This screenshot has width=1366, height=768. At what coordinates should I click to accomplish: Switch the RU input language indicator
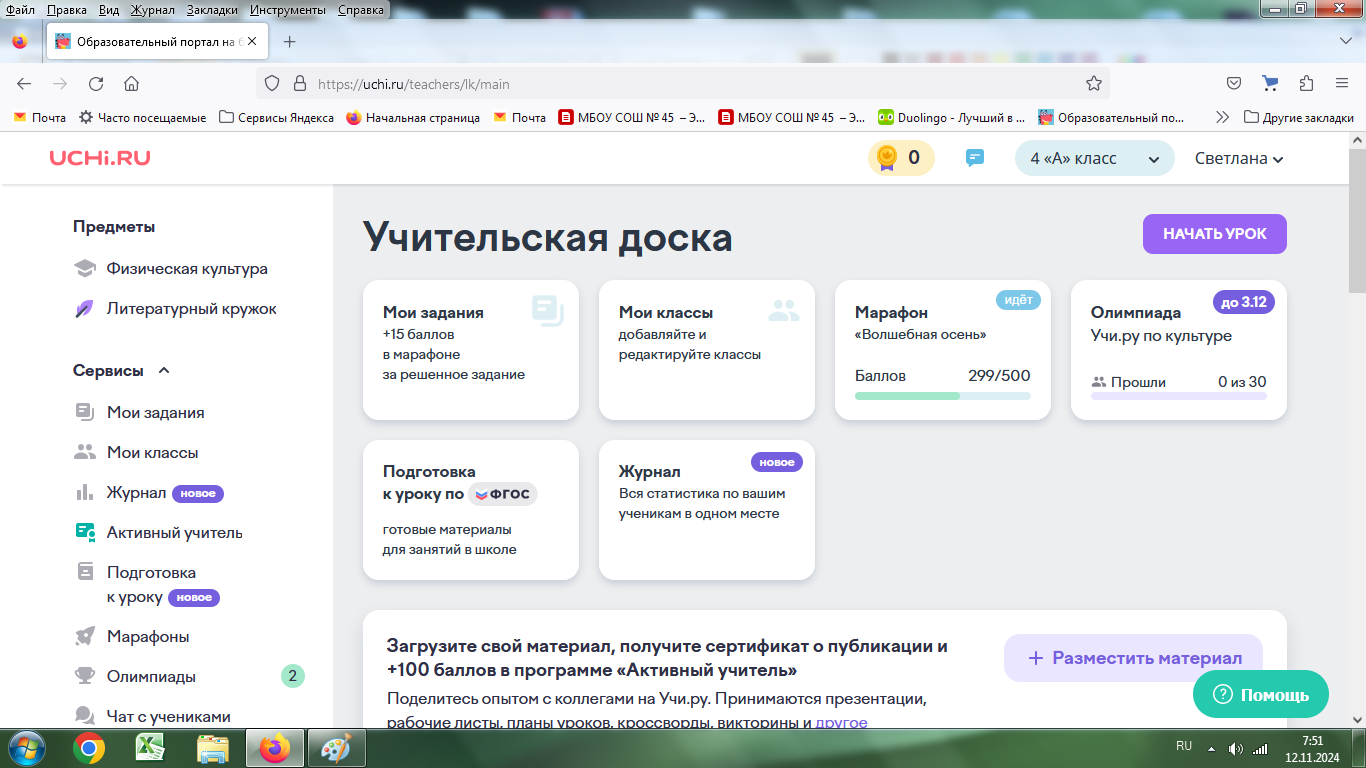coord(1184,747)
